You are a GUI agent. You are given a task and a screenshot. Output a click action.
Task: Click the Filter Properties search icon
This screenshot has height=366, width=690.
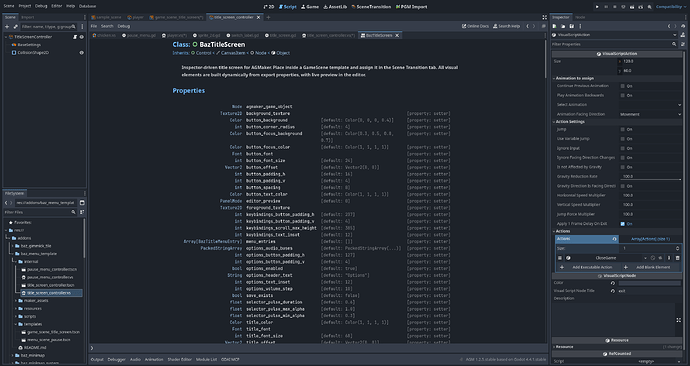[x=674, y=44]
